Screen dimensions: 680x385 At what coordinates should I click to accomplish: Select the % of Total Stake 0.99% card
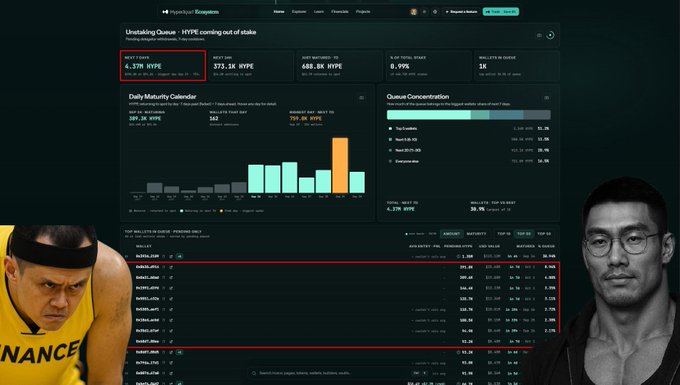click(x=428, y=66)
